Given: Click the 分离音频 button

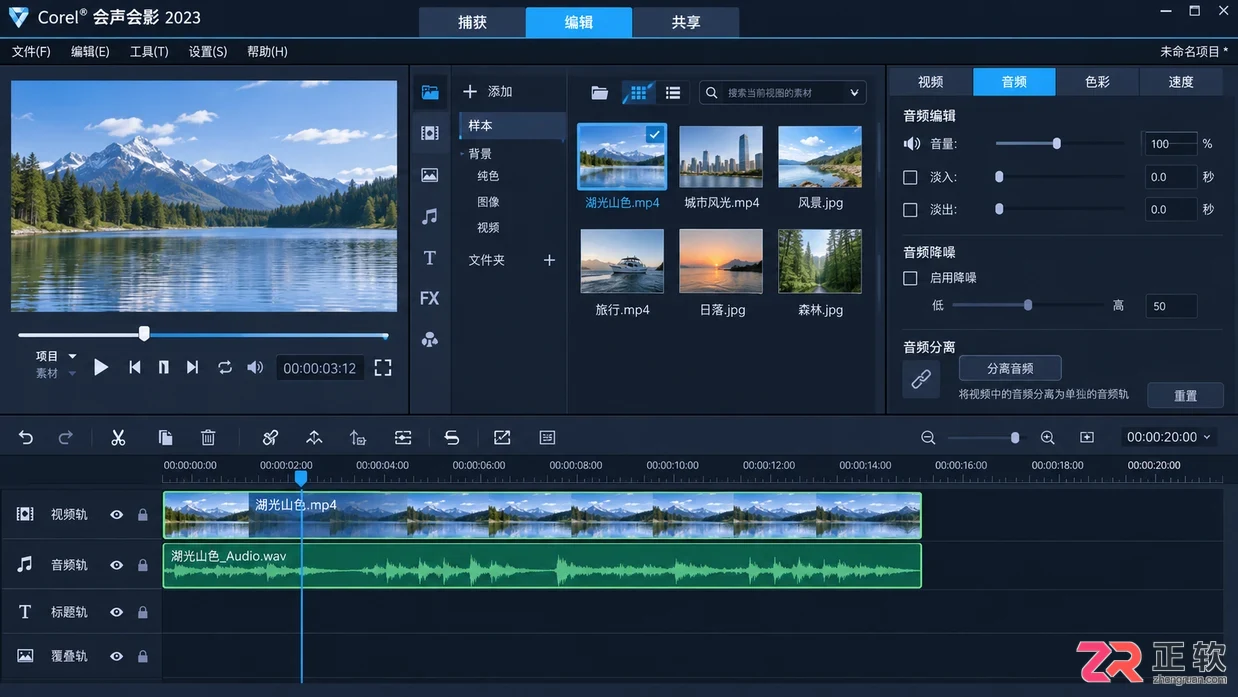Looking at the screenshot, I should [x=1010, y=368].
